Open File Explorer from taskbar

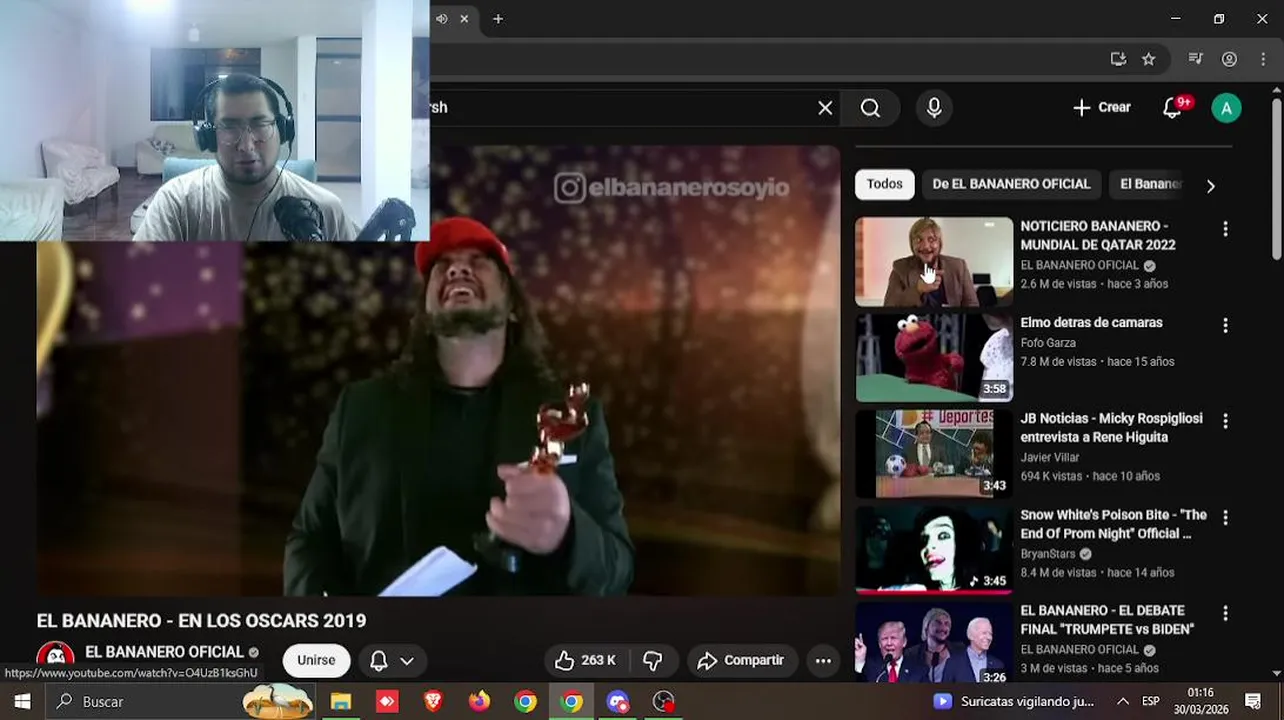(341, 701)
